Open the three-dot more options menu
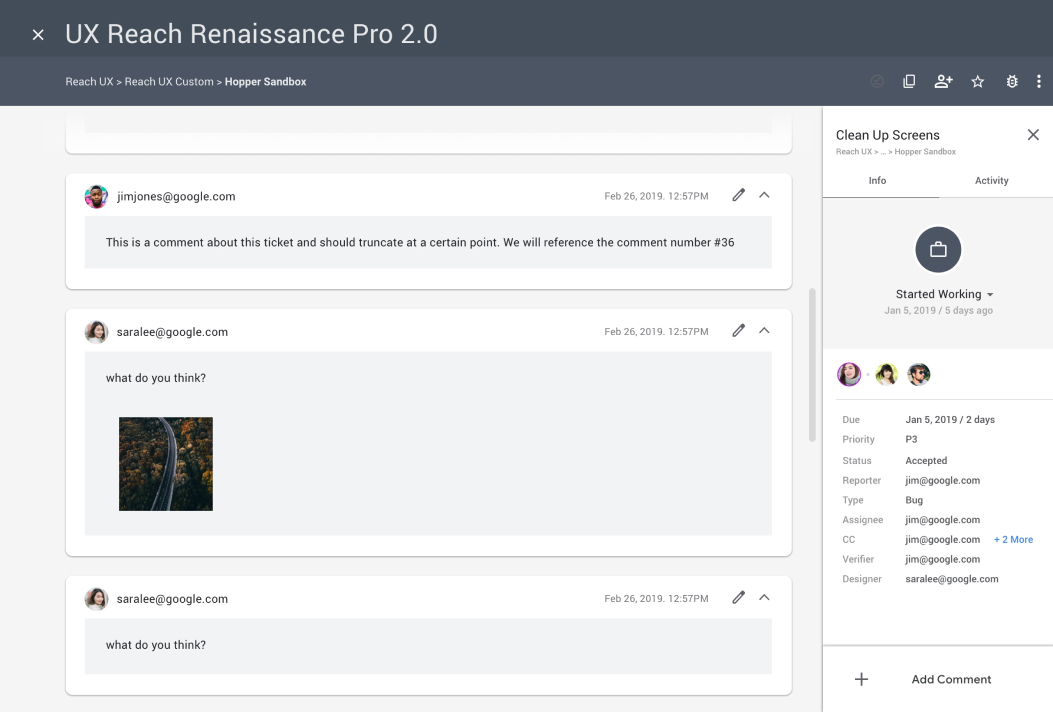The width and height of the screenshot is (1053, 712). pyautogui.click(x=1039, y=82)
